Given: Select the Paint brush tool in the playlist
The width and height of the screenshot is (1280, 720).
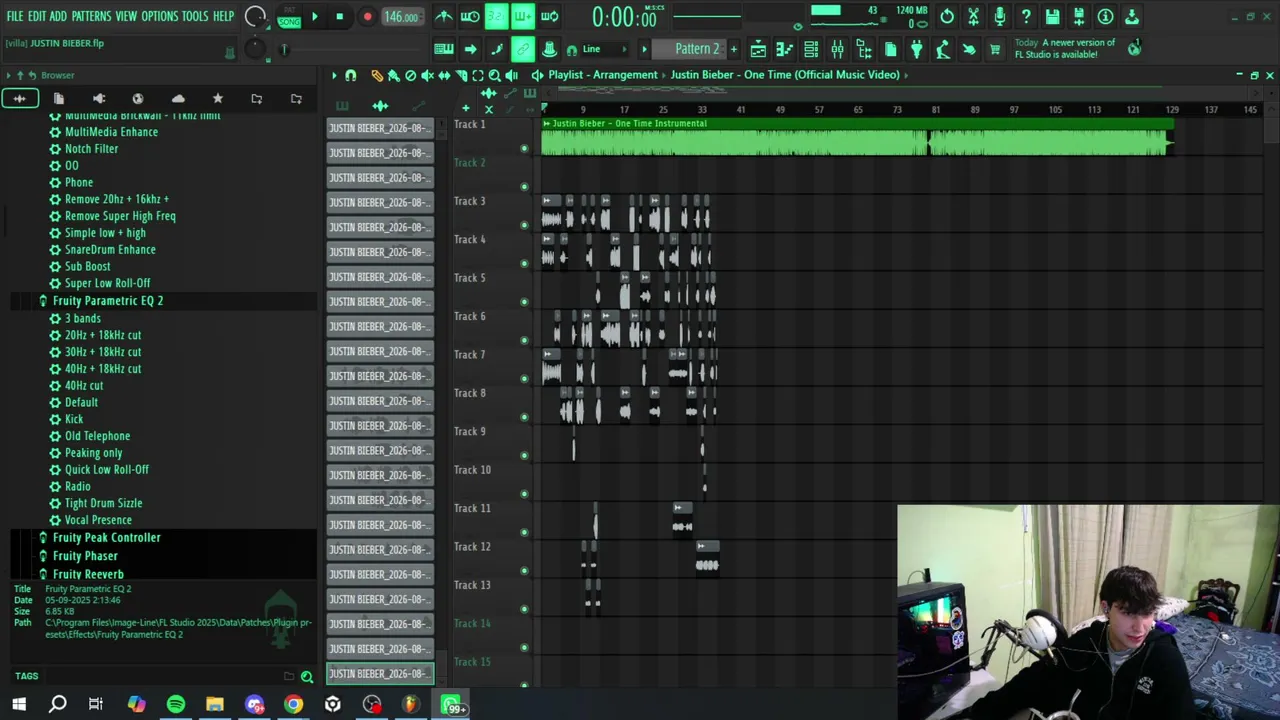Looking at the screenshot, I should (394, 75).
